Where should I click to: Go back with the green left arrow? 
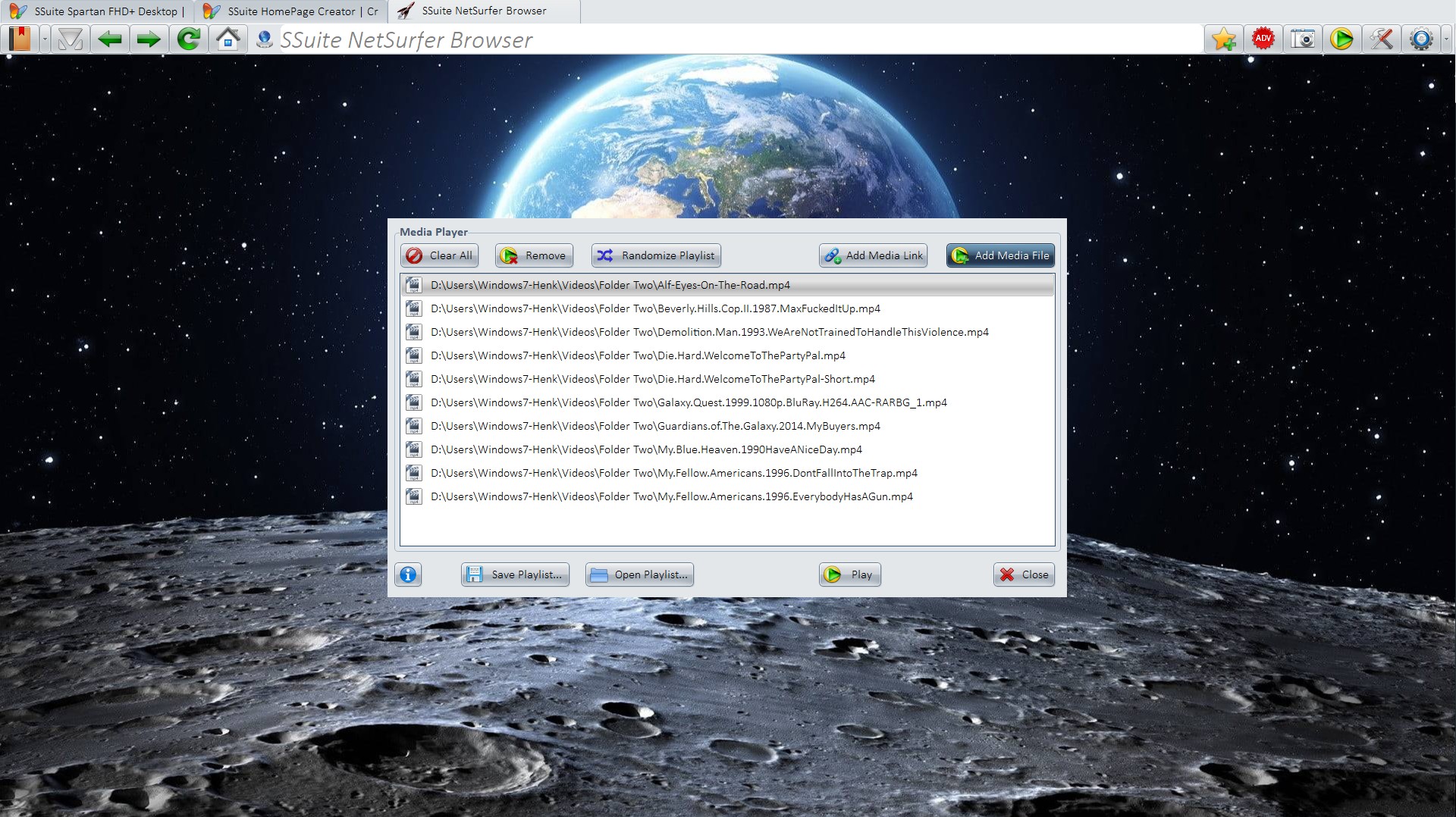pos(110,39)
